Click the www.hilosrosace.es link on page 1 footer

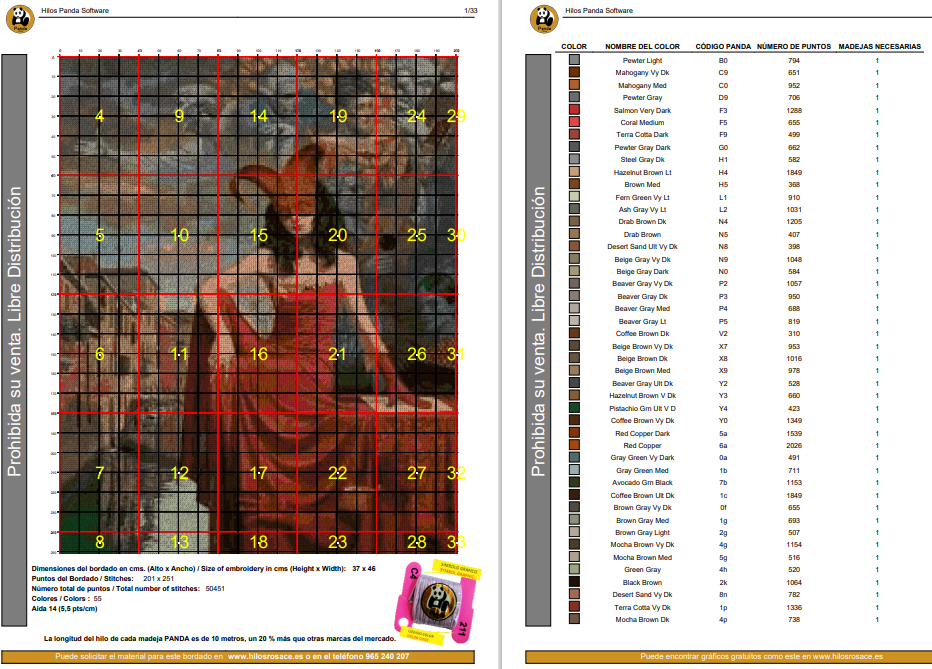point(265,657)
